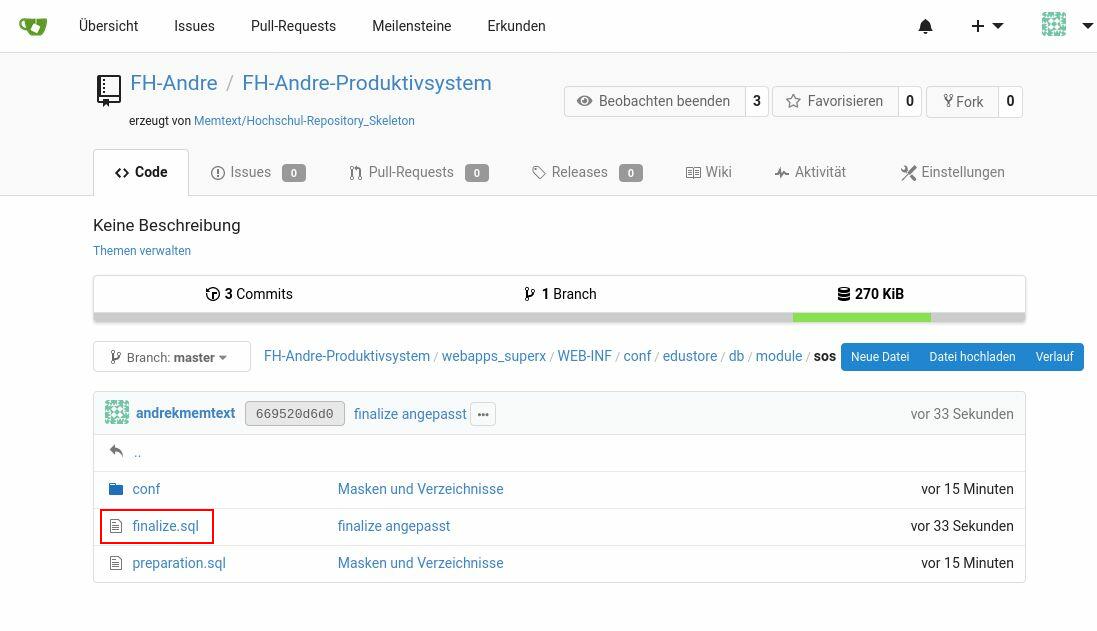Click the conf folder icon

pos(116,489)
